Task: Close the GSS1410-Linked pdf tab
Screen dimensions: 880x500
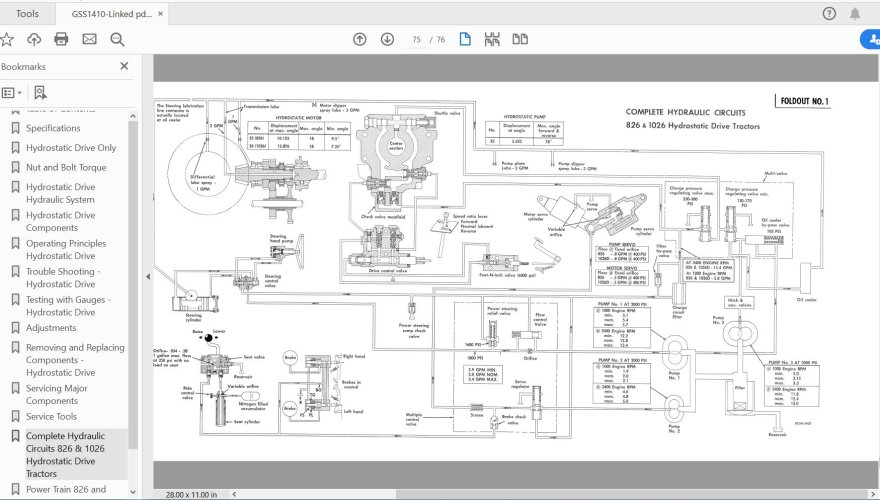Action: (x=160, y=13)
